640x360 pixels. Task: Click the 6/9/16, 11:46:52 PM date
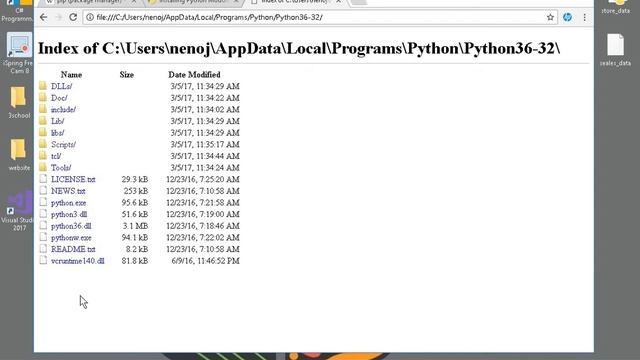[205, 261]
